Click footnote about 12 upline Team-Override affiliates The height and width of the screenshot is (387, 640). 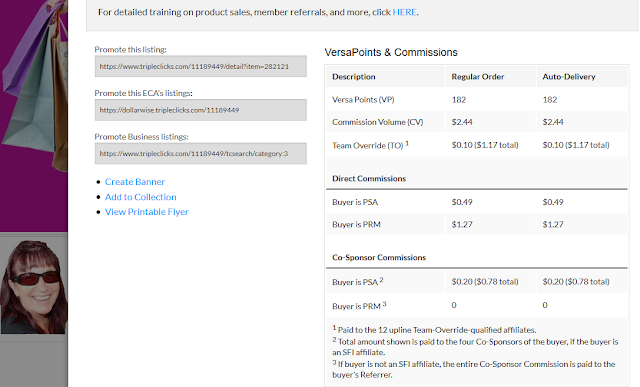(434, 329)
